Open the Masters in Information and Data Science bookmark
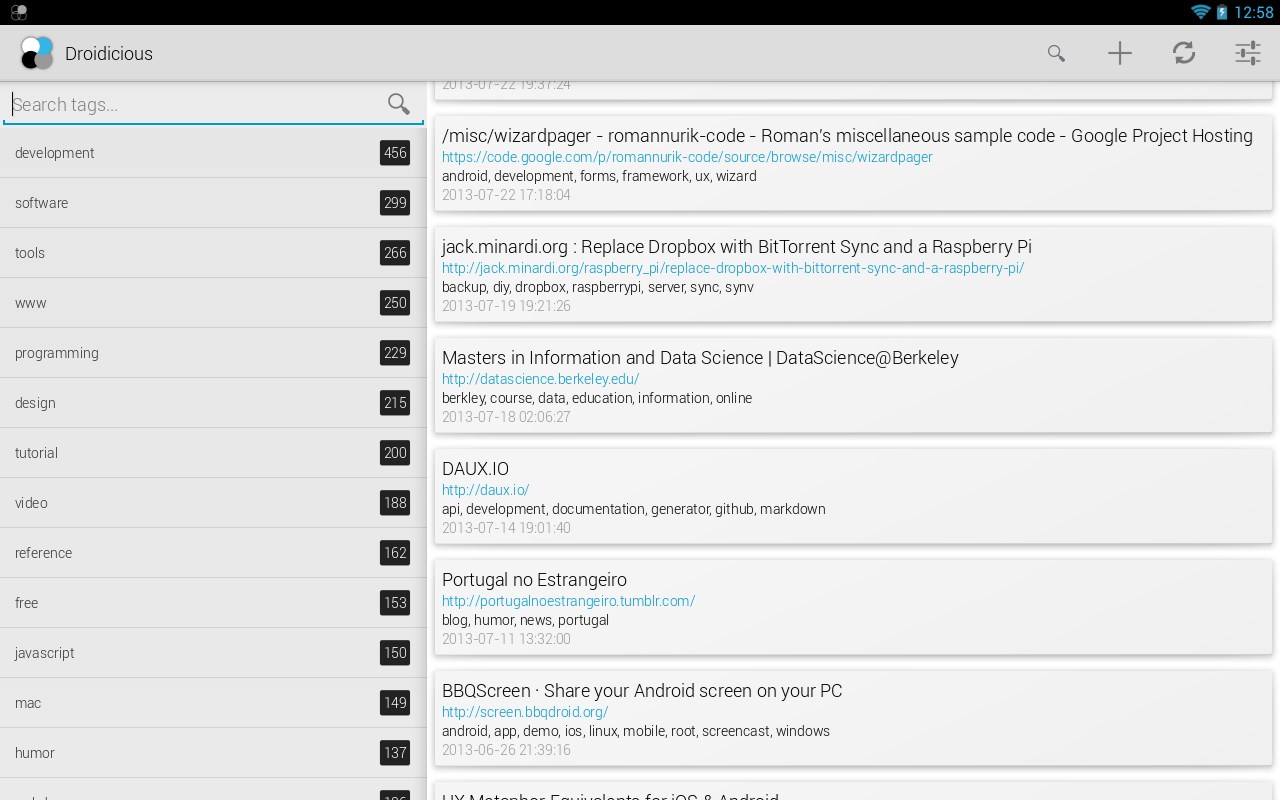Image resolution: width=1280 pixels, height=800 pixels. [700, 358]
